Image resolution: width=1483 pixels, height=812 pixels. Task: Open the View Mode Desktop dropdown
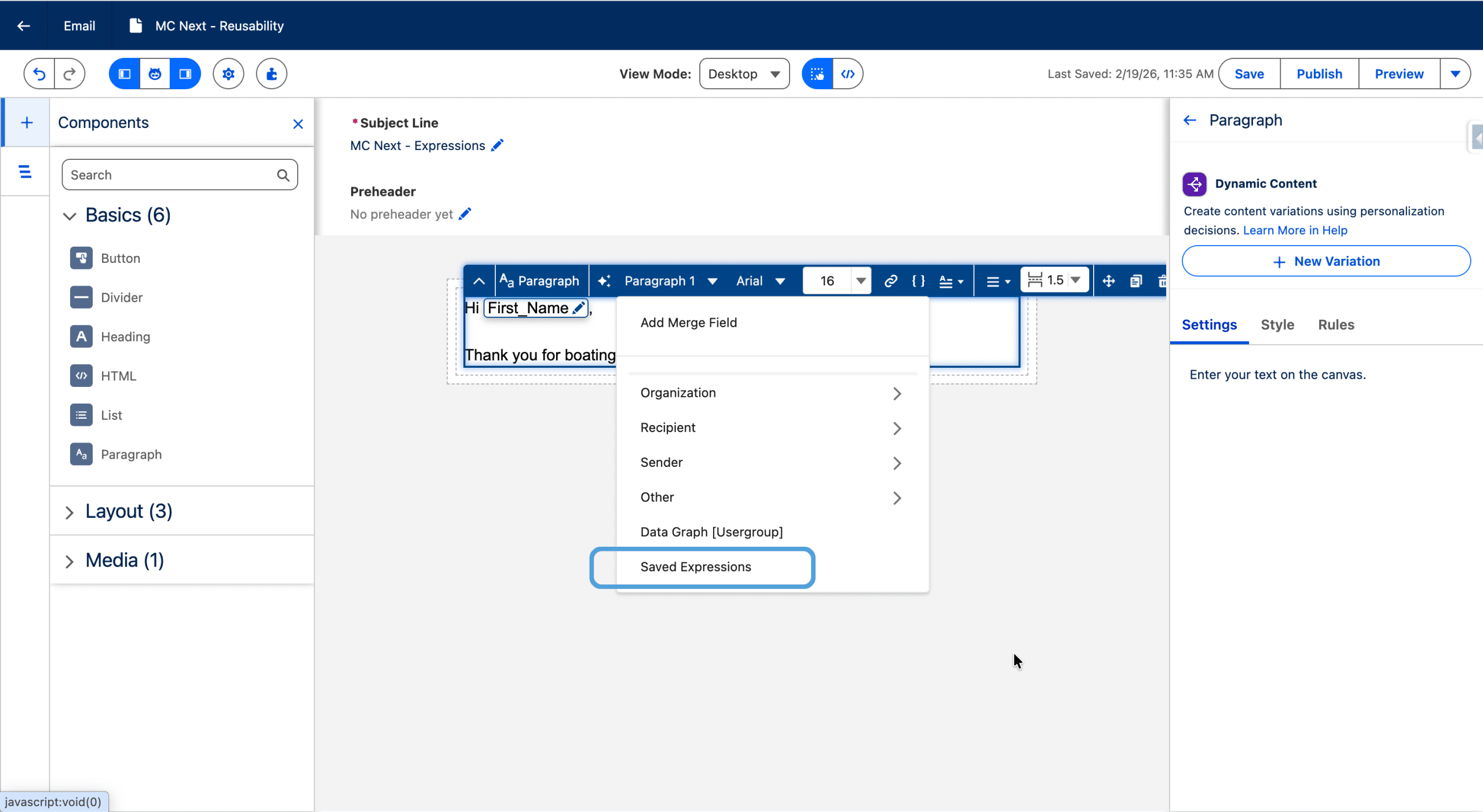click(x=744, y=74)
